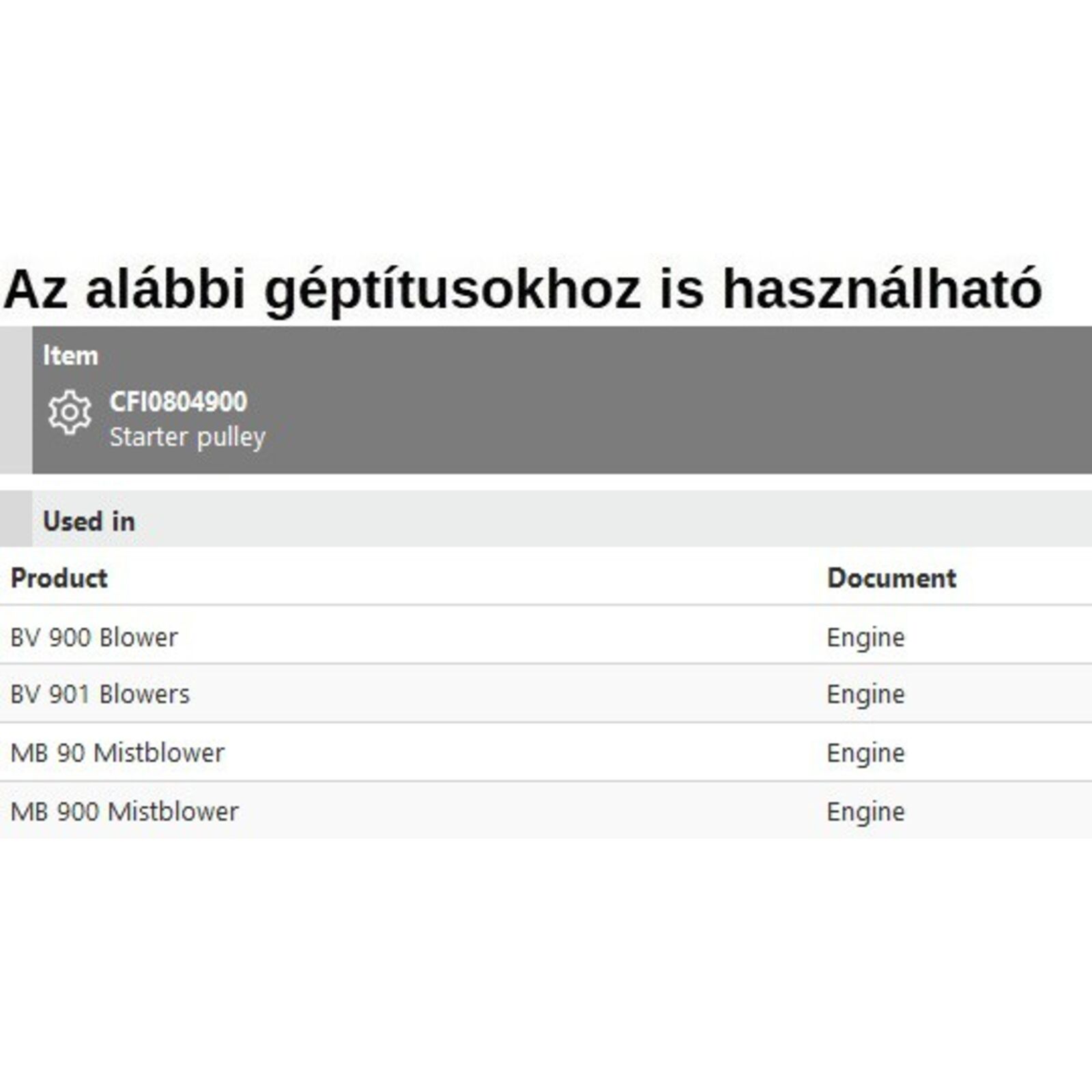This screenshot has width=1092, height=1092.
Task: Click the gray strip left of Used in
Action: (x=16, y=519)
